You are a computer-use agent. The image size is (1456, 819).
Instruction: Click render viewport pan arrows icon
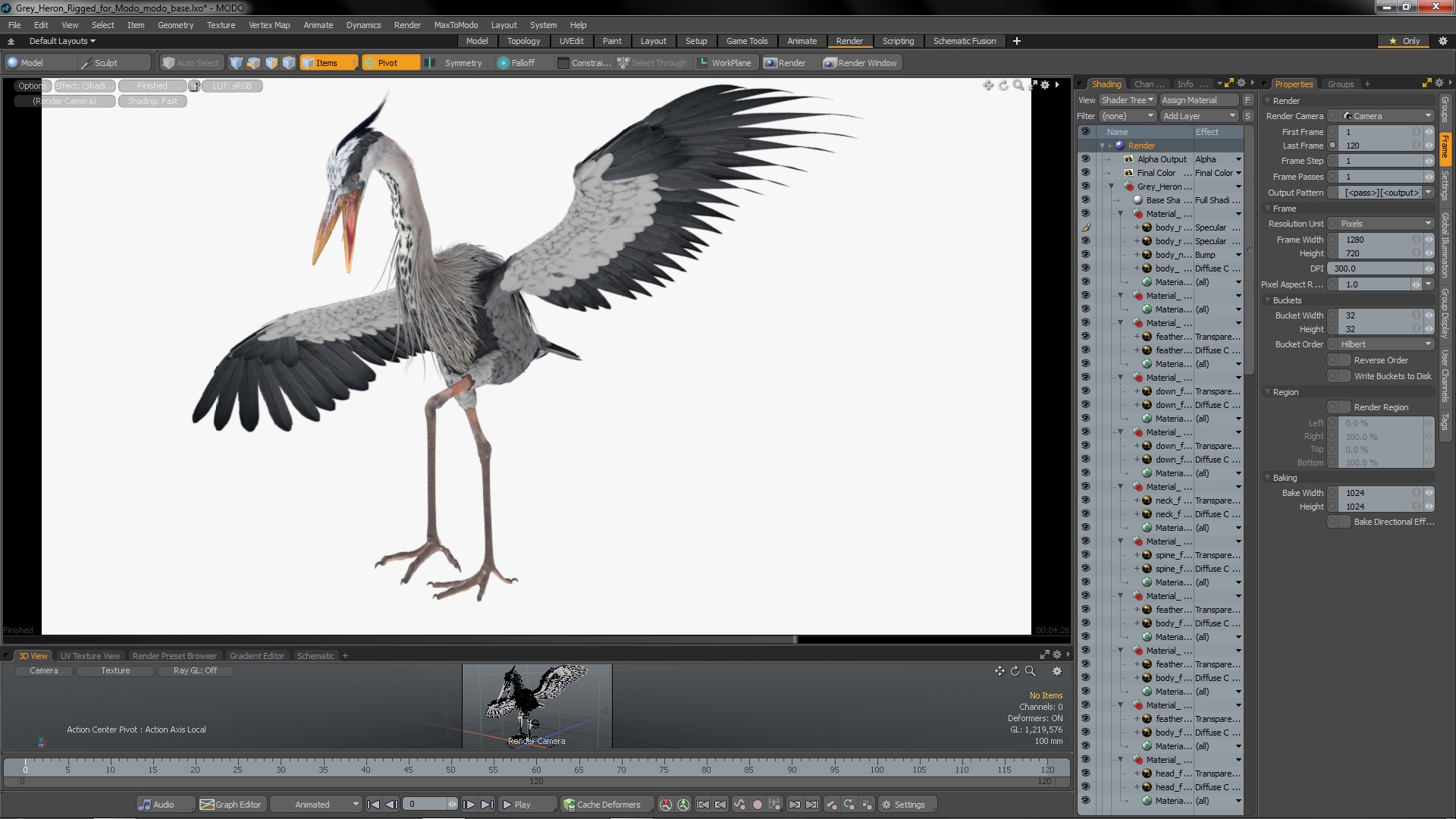987,85
